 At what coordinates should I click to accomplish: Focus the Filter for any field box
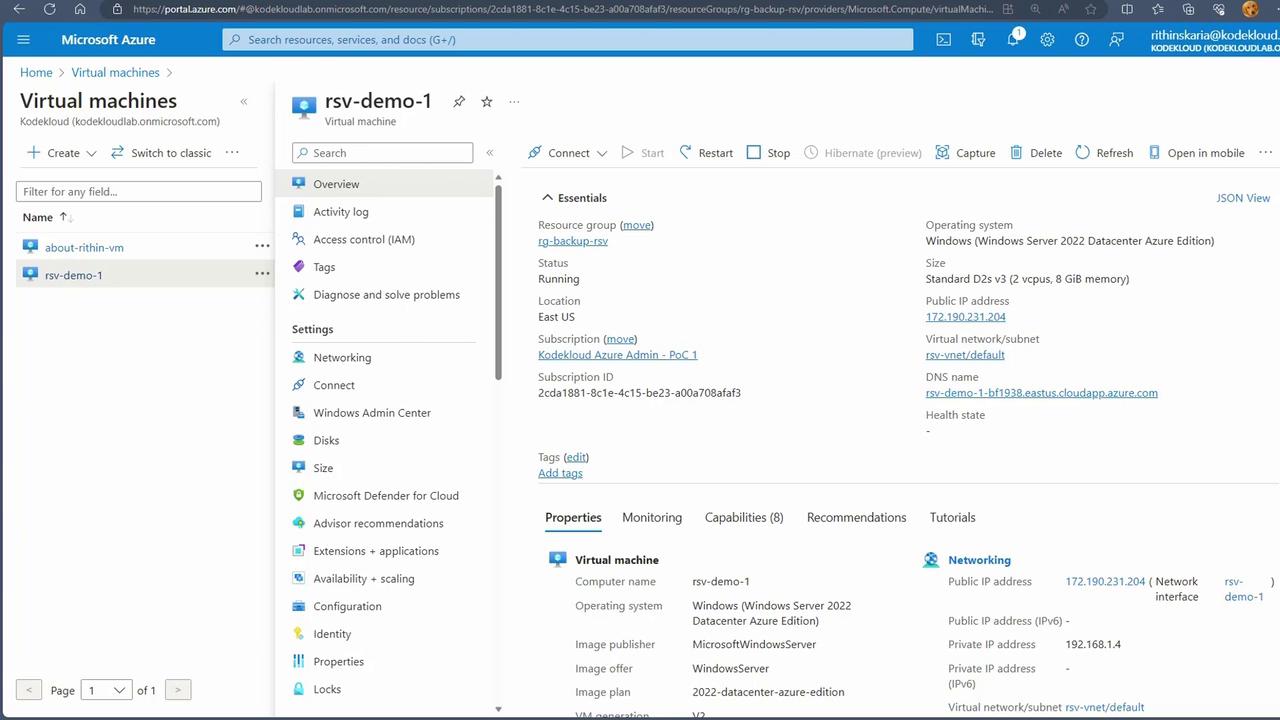139,191
